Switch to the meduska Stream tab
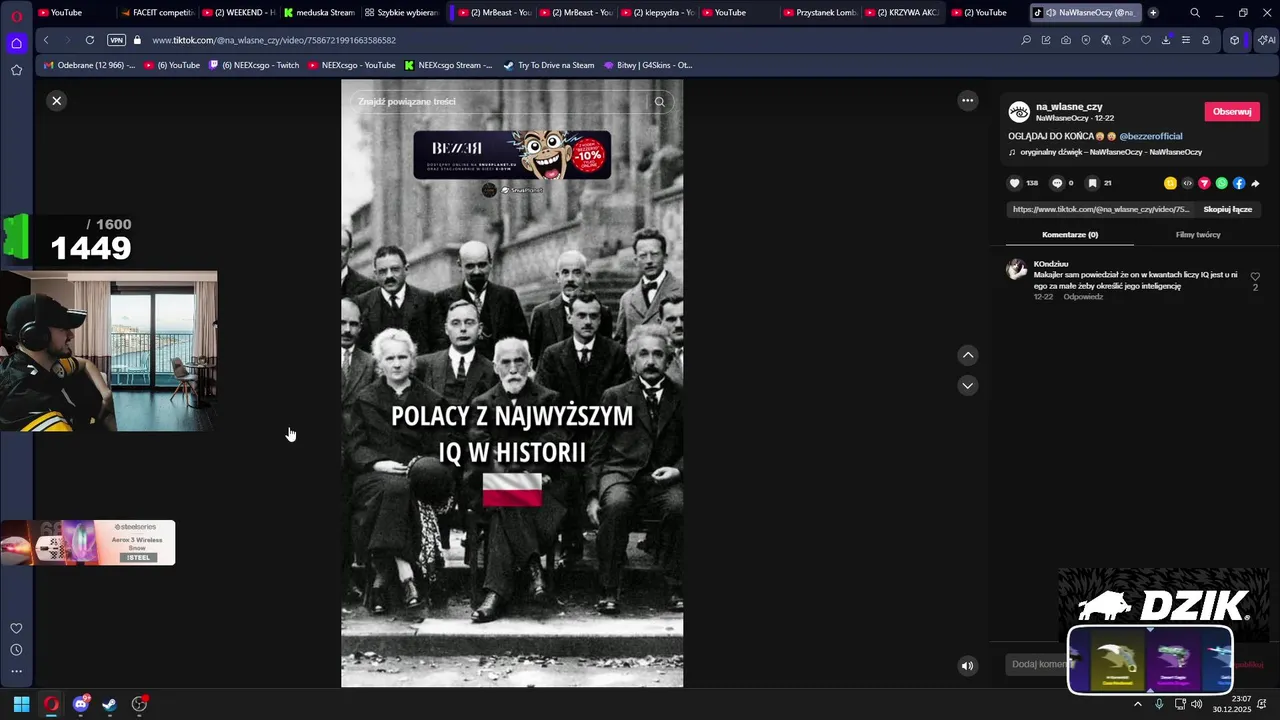 point(319,12)
